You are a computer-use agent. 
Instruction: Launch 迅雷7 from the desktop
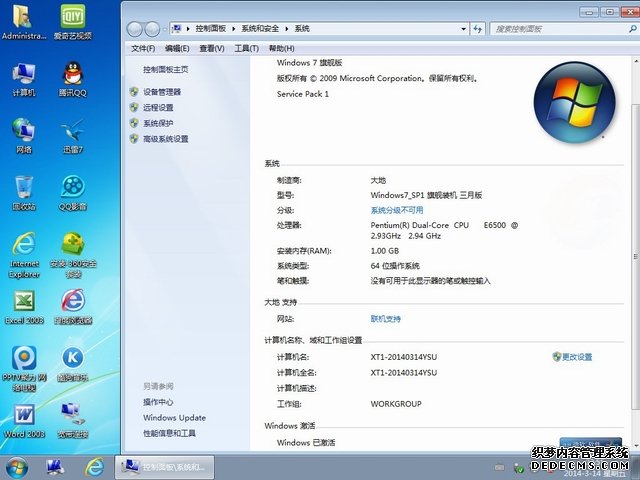pyautogui.click(x=73, y=136)
